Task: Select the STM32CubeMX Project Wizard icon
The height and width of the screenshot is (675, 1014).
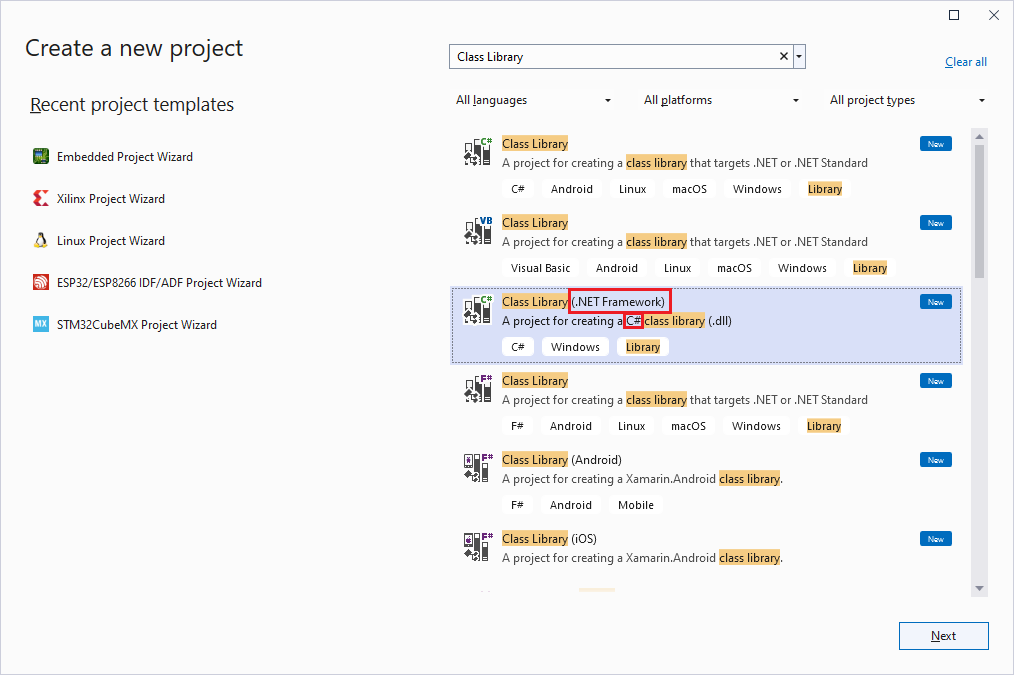Action: pyautogui.click(x=41, y=325)
